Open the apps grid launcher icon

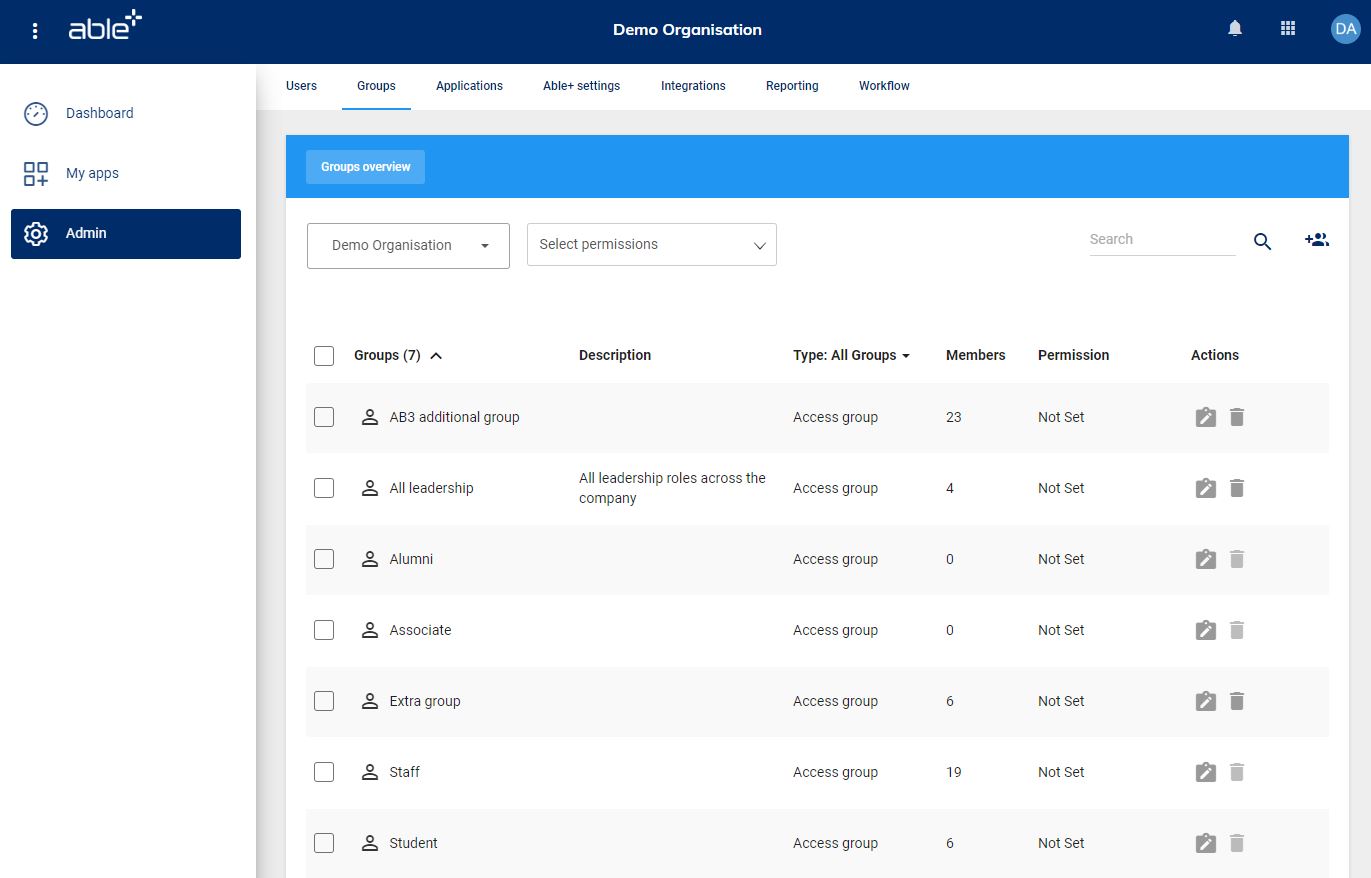click(x=1288, y=29)
